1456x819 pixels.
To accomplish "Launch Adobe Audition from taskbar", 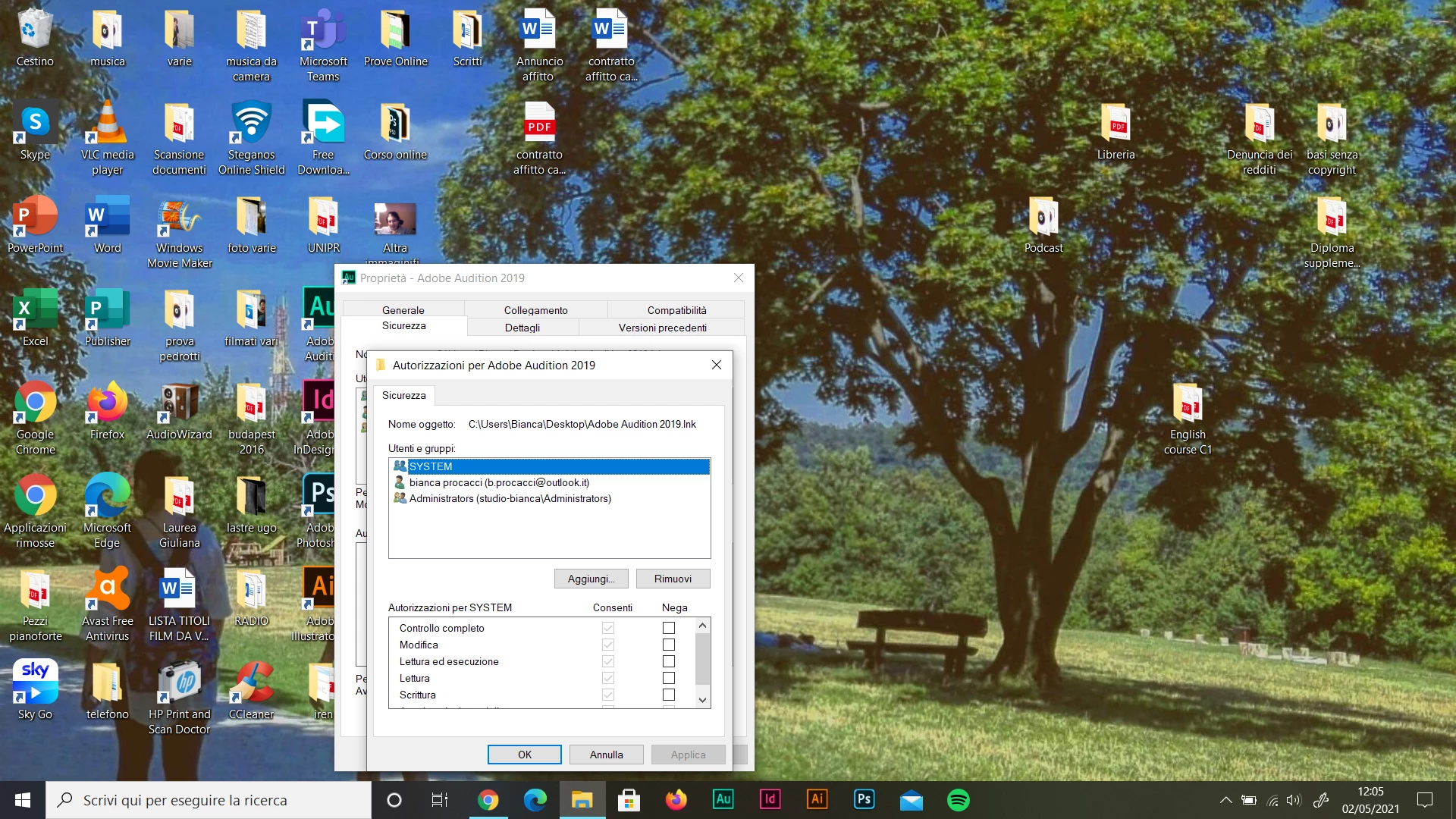I will pos(723,800).
